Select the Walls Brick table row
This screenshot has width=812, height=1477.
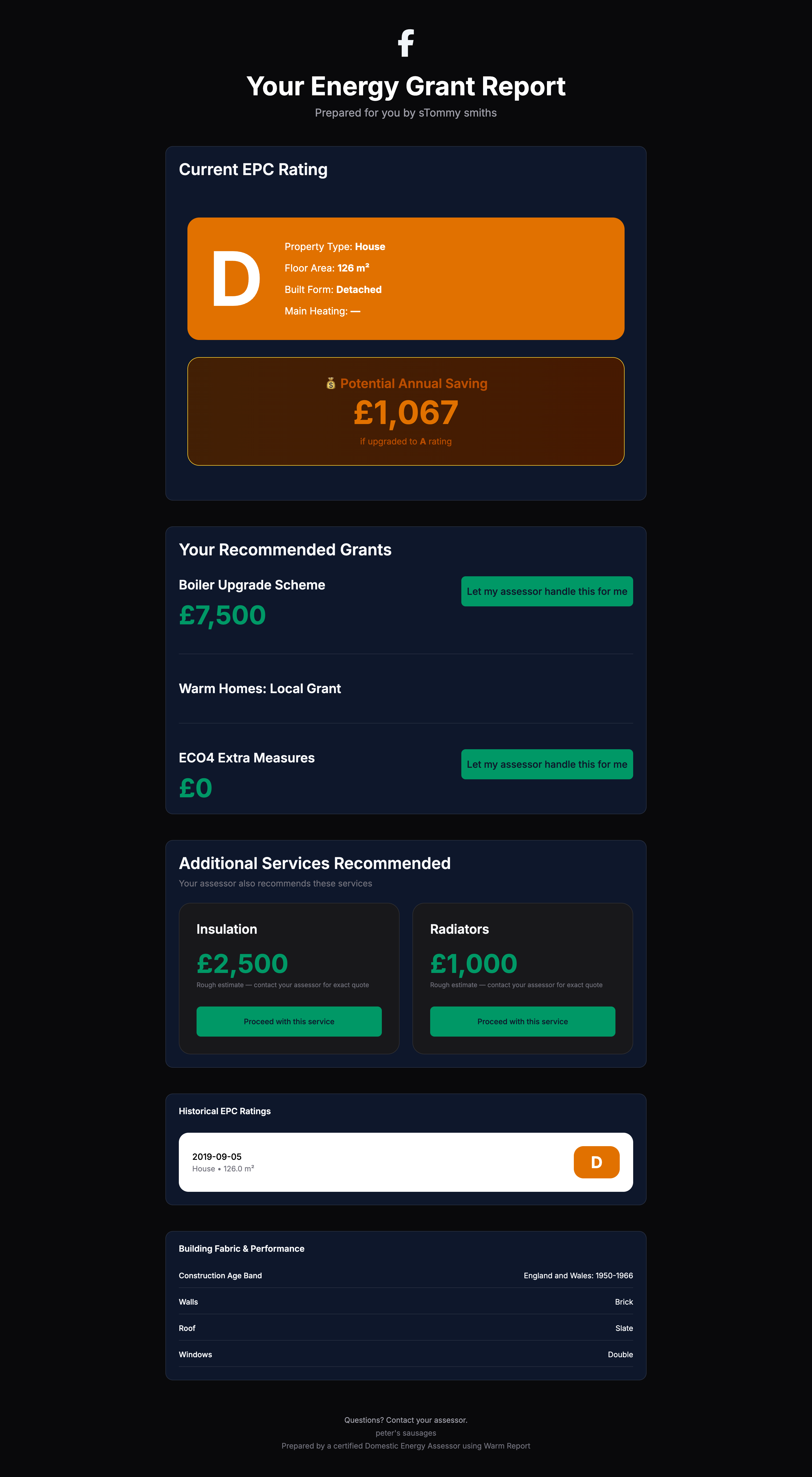coord(406,1302)
